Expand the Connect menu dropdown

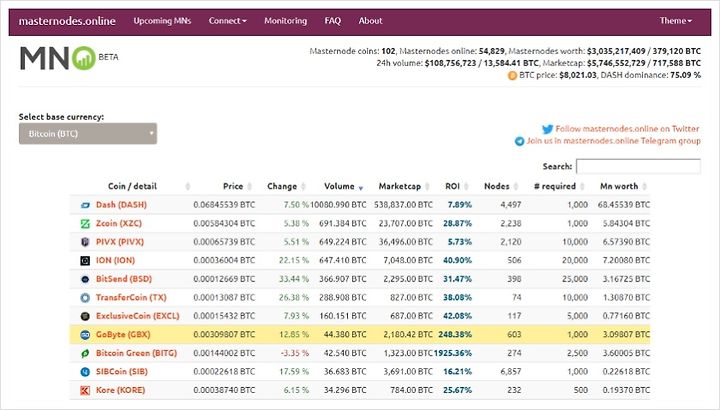pos(227,21)
